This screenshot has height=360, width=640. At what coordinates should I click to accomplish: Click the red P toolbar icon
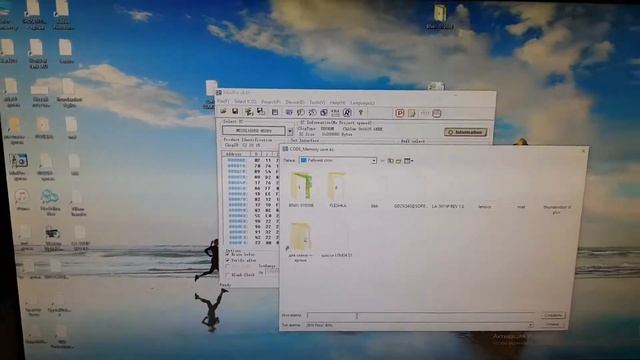(399, 113)
